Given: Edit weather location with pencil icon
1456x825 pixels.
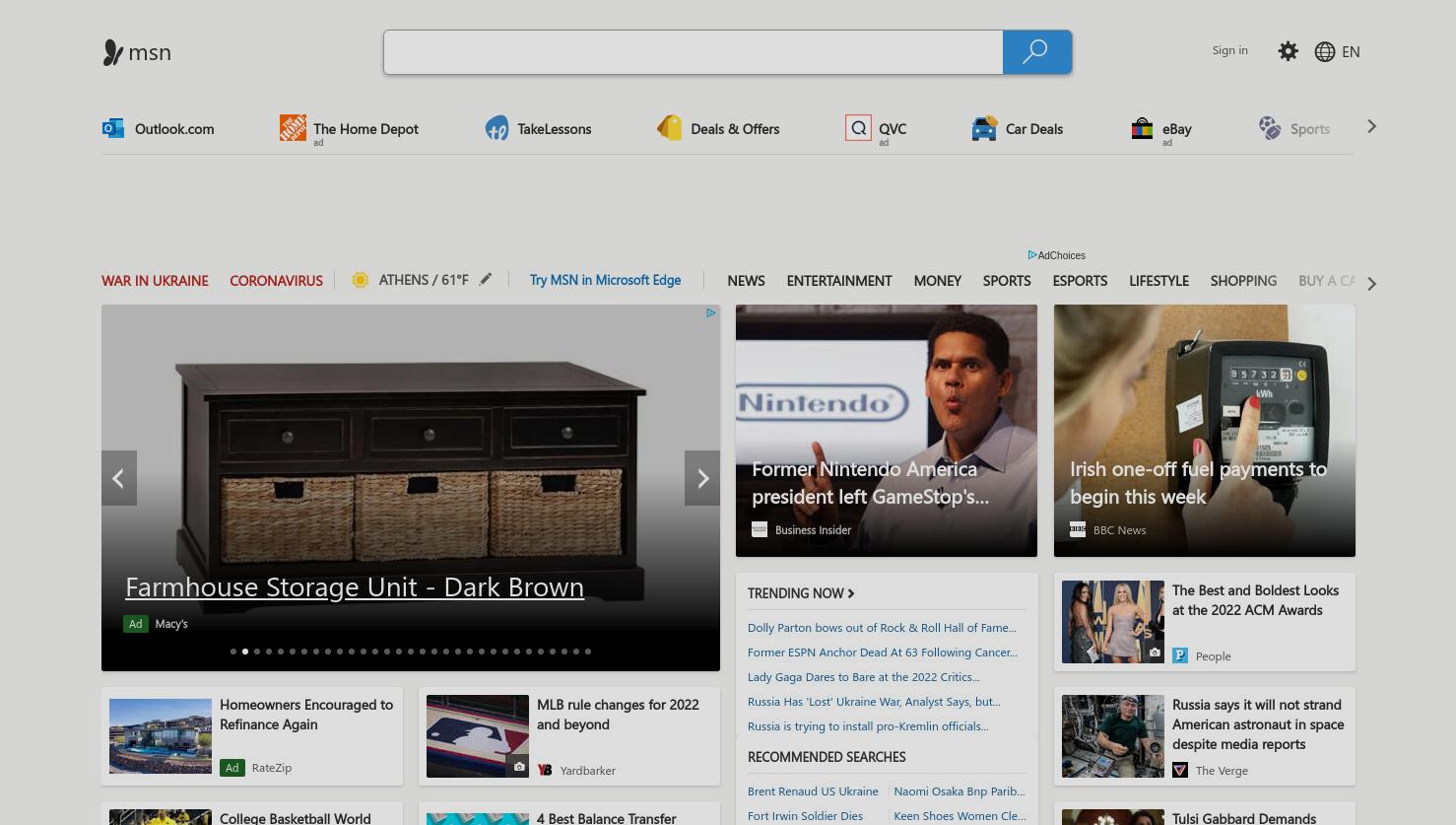Looking at the screenshot, I should pyautogui.click(x=485, y=280).
